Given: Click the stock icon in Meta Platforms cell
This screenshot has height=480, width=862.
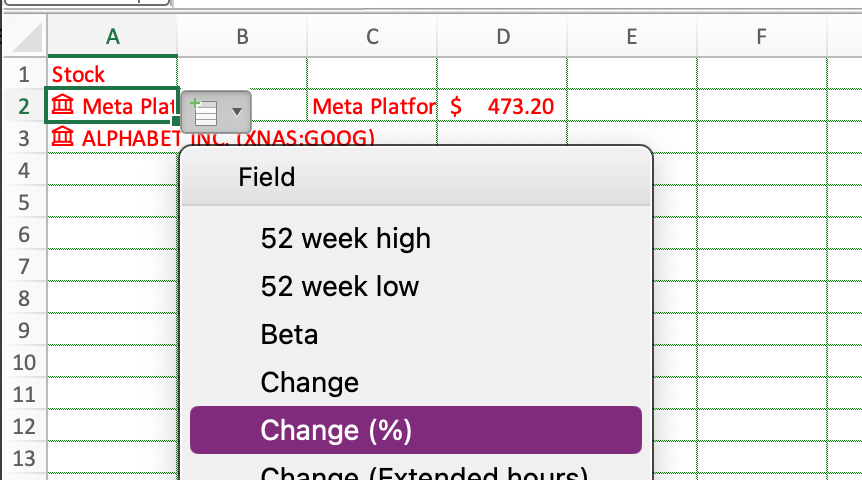Looking at the screenshot, I should (x=63, y=104).
